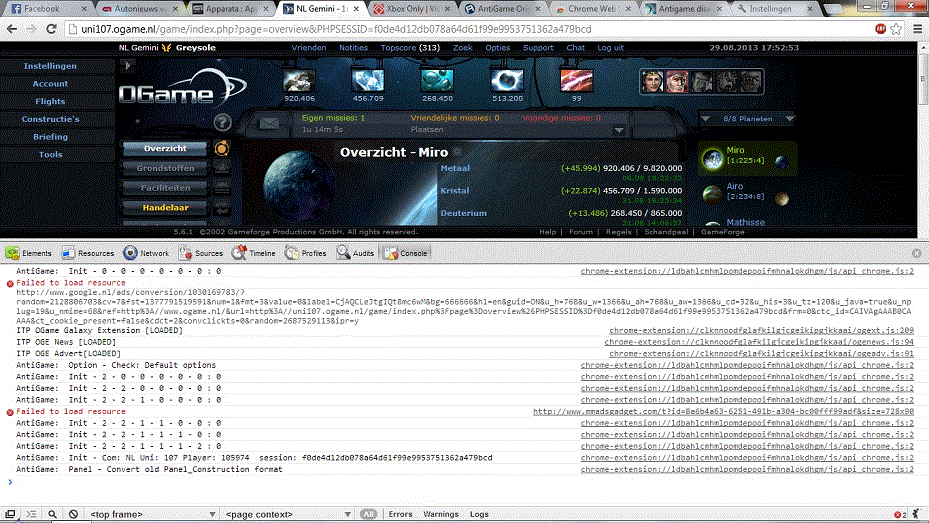
Task: Click the moon icon next to Miro
Action: click(x=781, y=162)
